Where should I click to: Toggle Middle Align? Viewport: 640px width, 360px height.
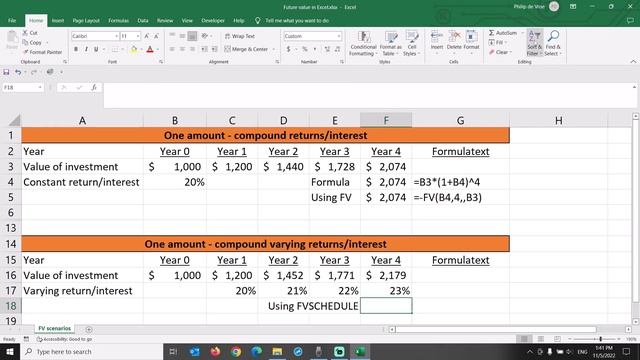(x=182, y=36)
